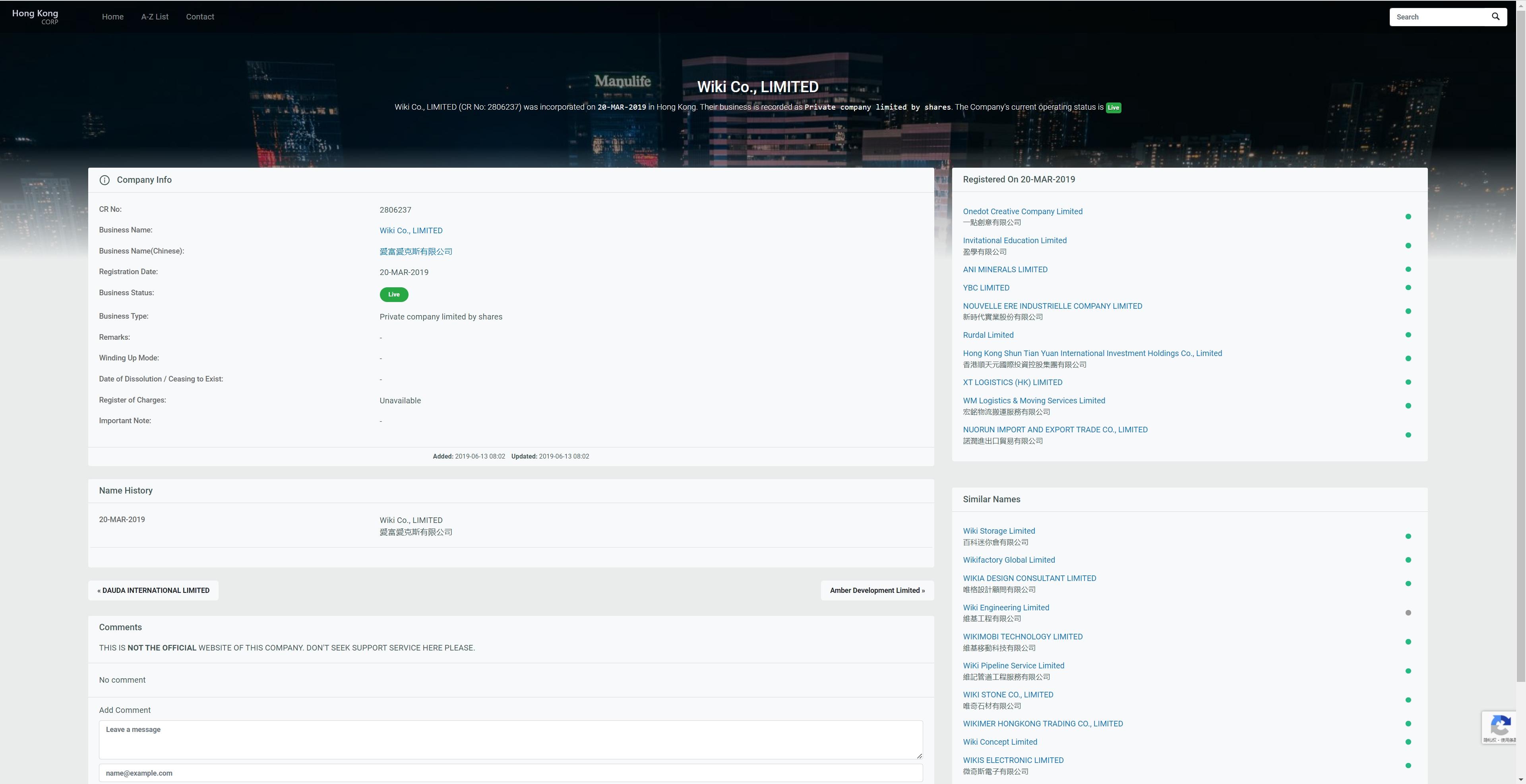Open the Hong Kong CORP logo
The height and width of the screenshot is (784, 1526).
click(x=35, y=17)
